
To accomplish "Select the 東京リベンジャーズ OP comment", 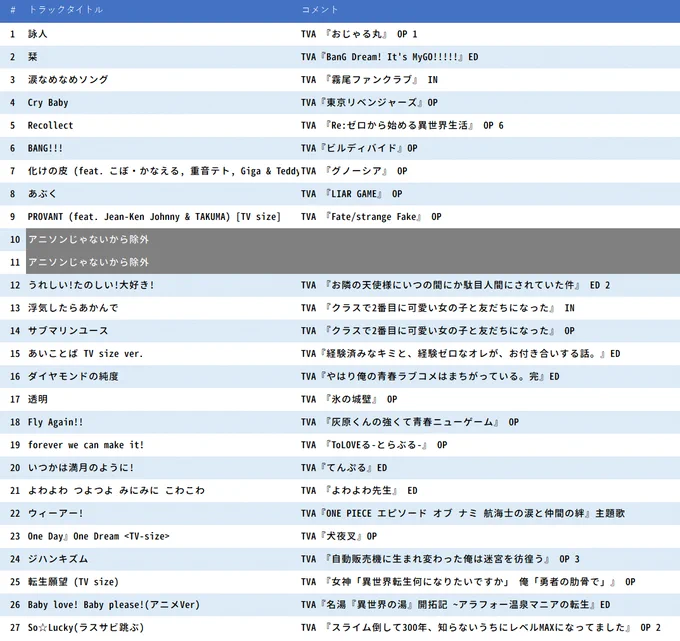I will [369, 102].
